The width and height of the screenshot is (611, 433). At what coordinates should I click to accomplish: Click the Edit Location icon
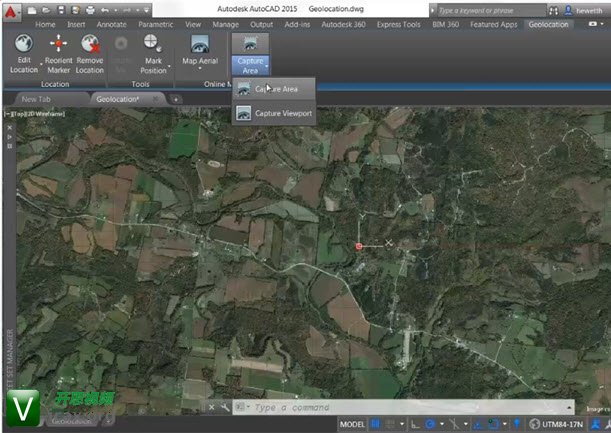pos(24,45)
